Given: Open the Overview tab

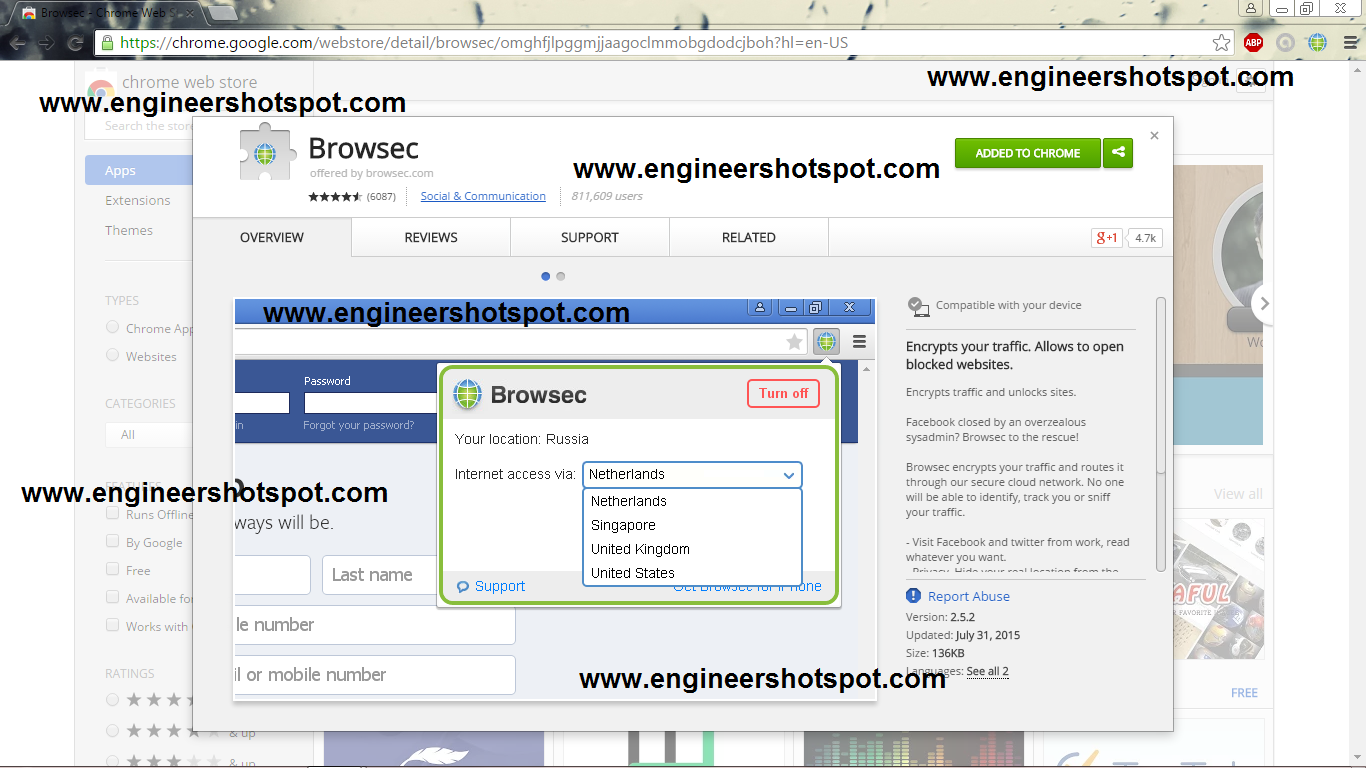Looking at the screenshot, I should (272, 237).
